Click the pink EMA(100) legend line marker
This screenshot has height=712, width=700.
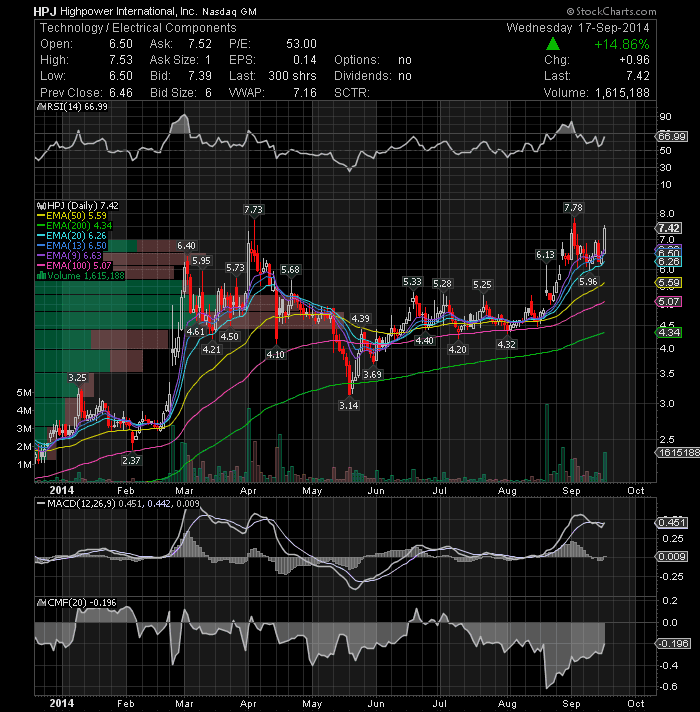(x=41, y=266)
